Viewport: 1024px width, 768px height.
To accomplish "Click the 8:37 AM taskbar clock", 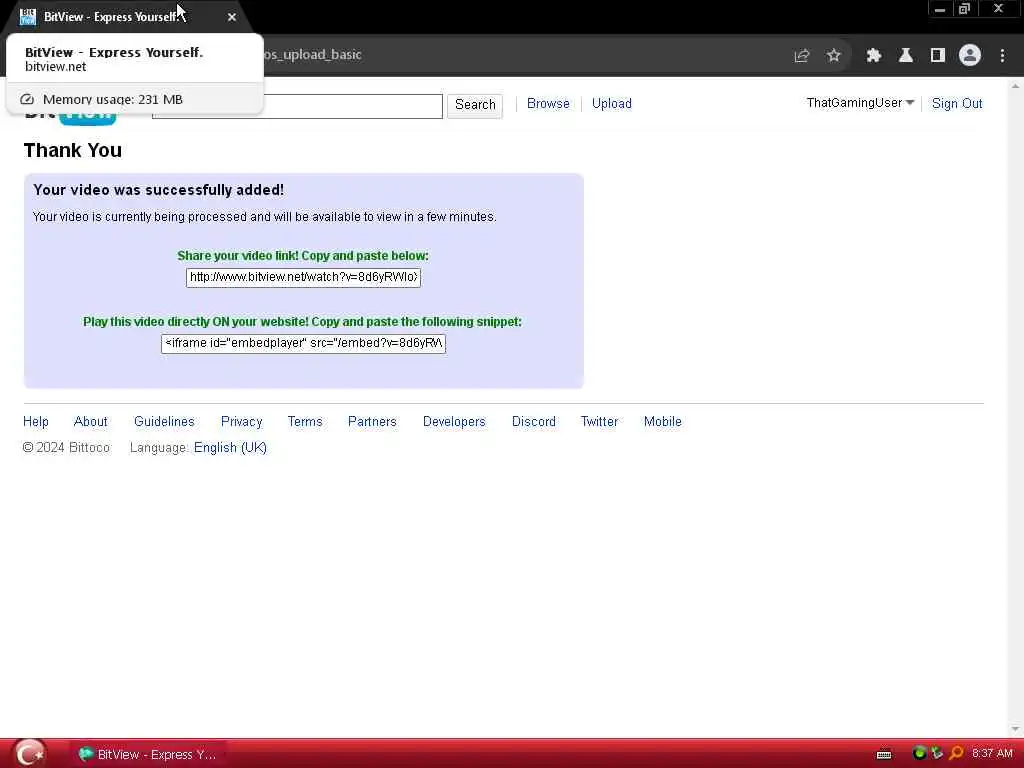I will 992,753.
